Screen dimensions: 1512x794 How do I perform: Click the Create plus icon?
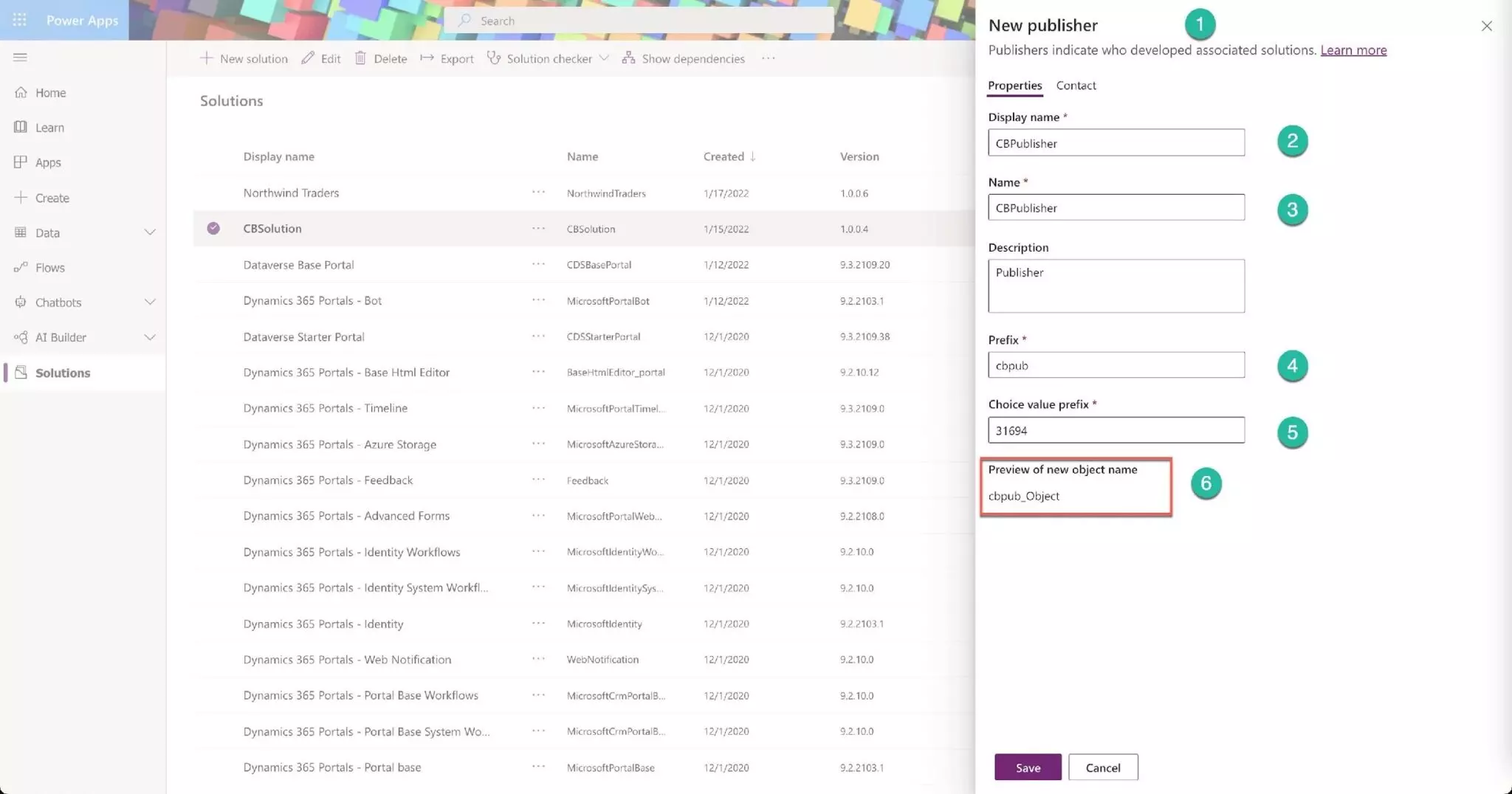pyautogui.click(x=21, y=197)
